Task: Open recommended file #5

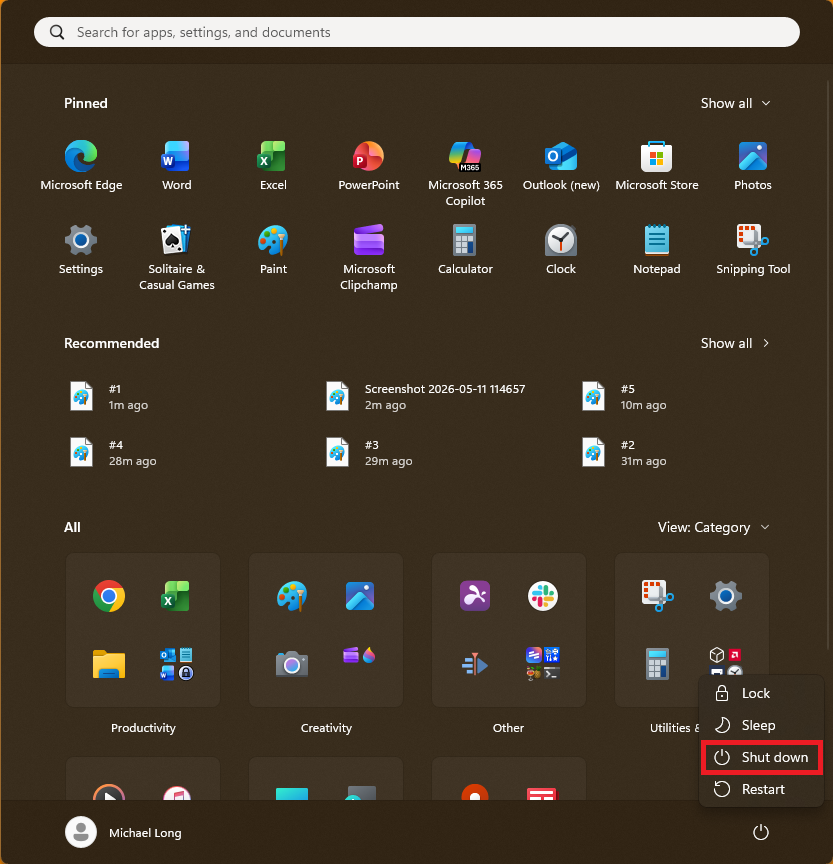Action: (x=625, y=397)
